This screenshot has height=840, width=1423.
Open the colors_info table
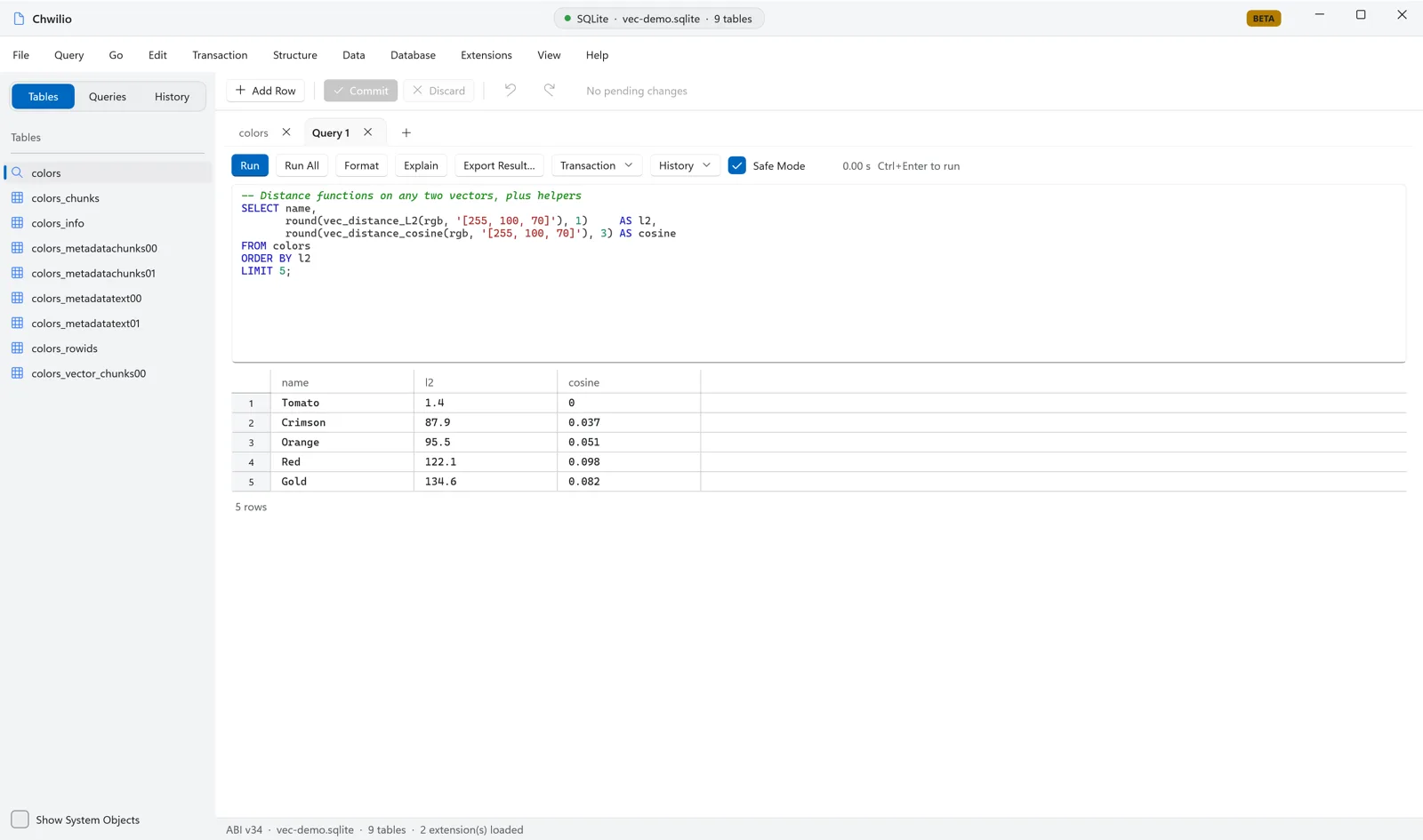(109, 223)
